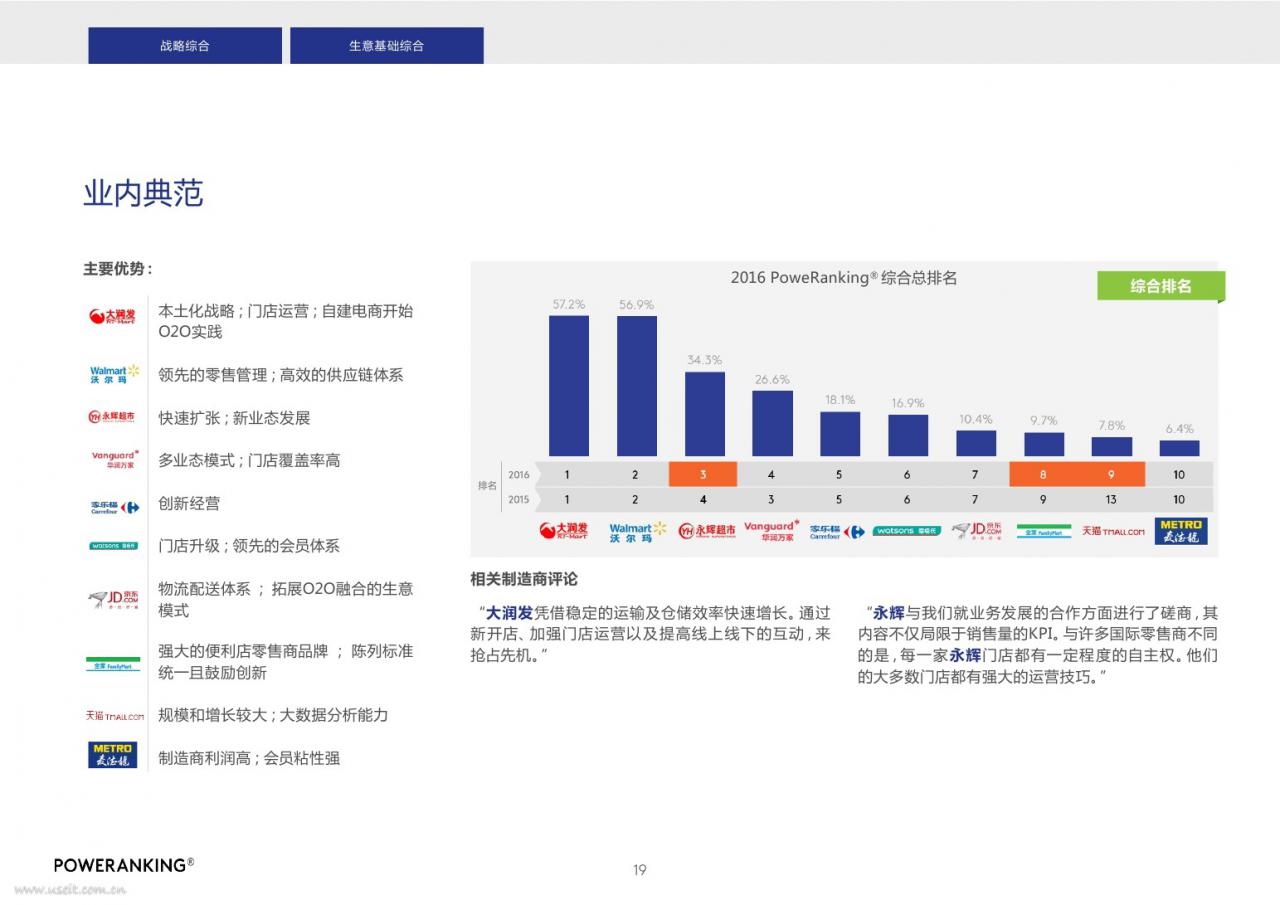This screenshot has height=905, width=1280.
Task: Click the Vanguard 华润万家 logo in the advantages list
Action: click(x=115, y=459)
